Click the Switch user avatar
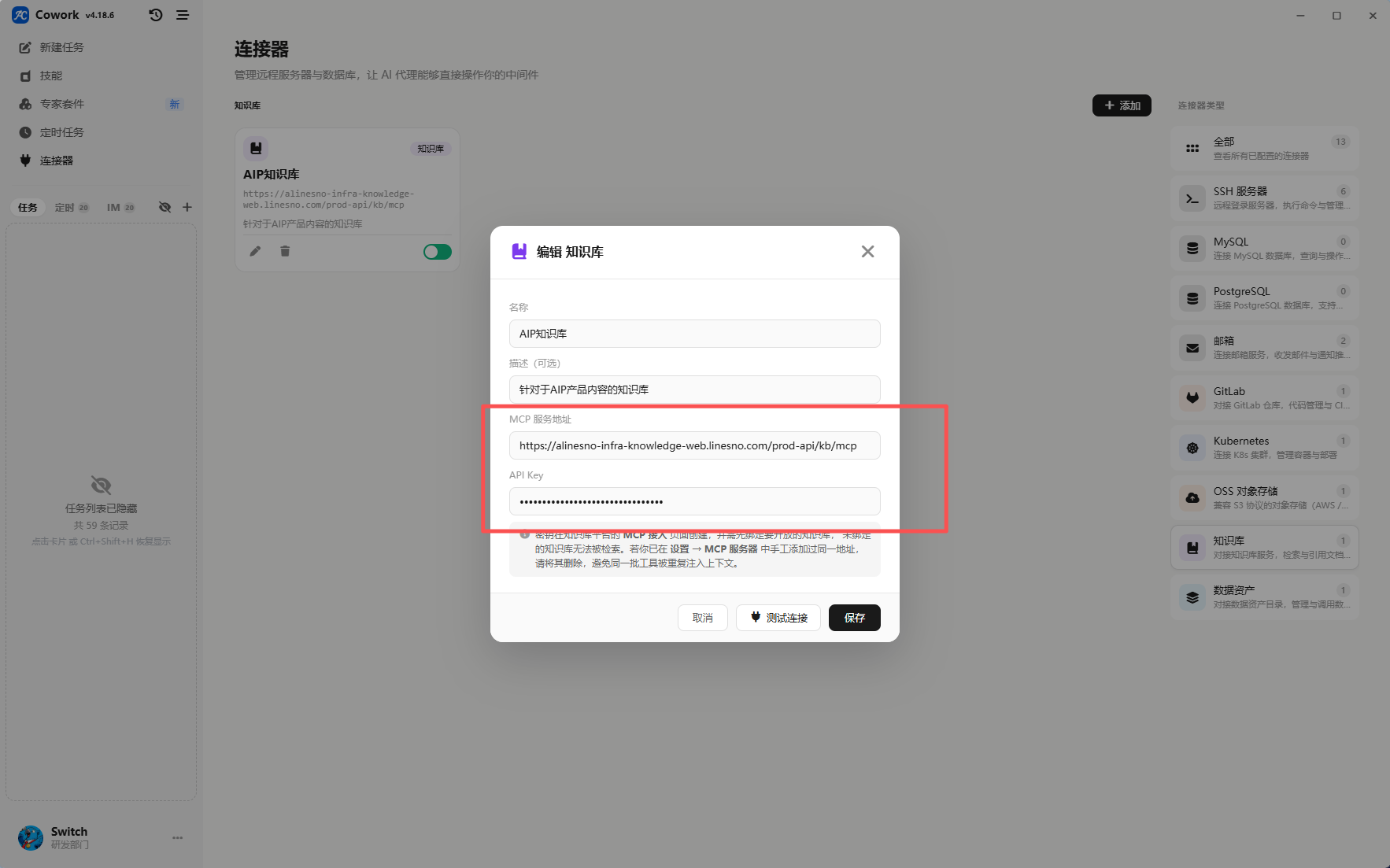The width and height of the screenshot is (1390, 868). point(31,838)
